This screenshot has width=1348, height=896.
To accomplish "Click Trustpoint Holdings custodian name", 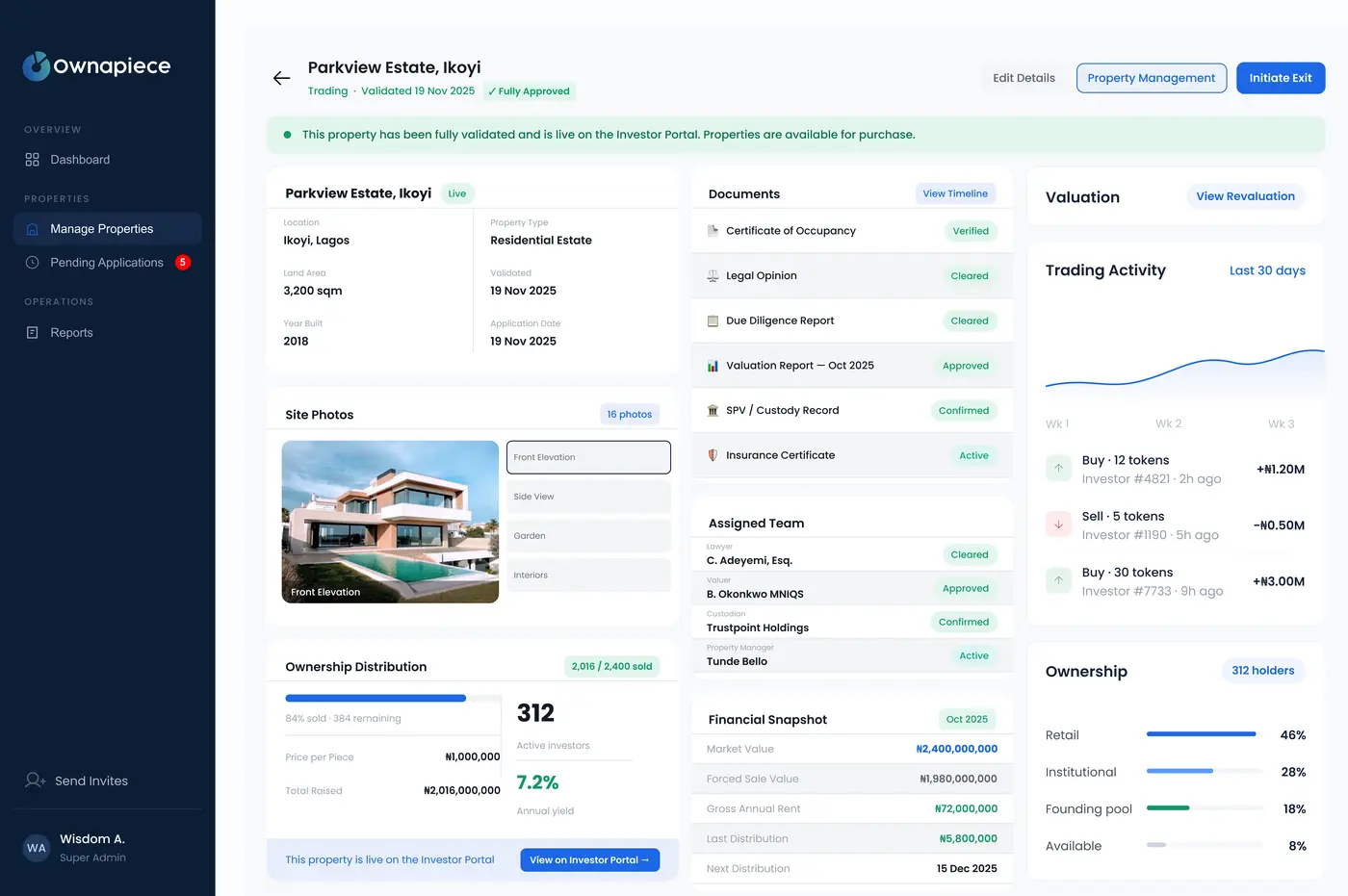I will tap(758, 627).
